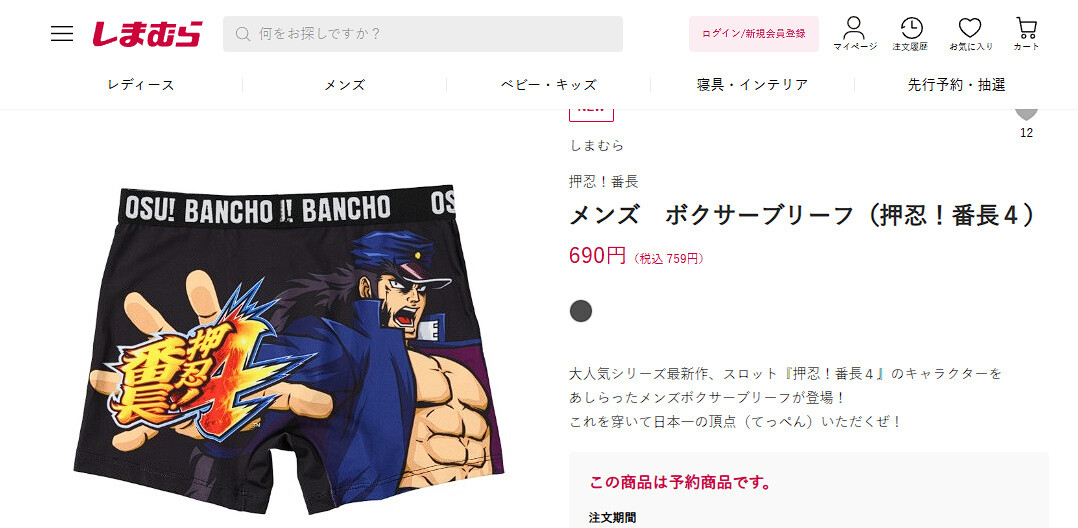Focus the 何をお探しですか search field
The height and width of the screenshot is (528, 1078).
click(423, 34)
